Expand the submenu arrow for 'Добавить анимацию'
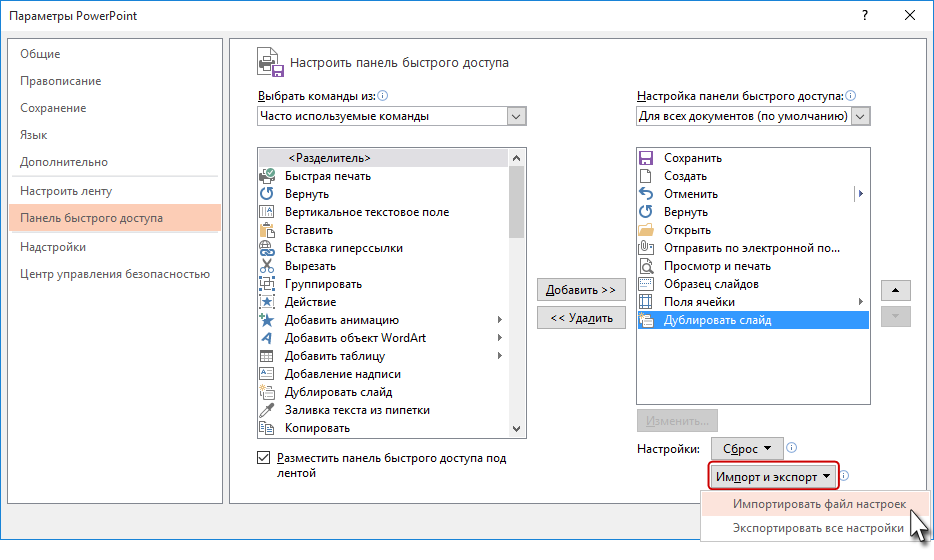The height and width of the screenshot is (560, 934). [500, 320]
